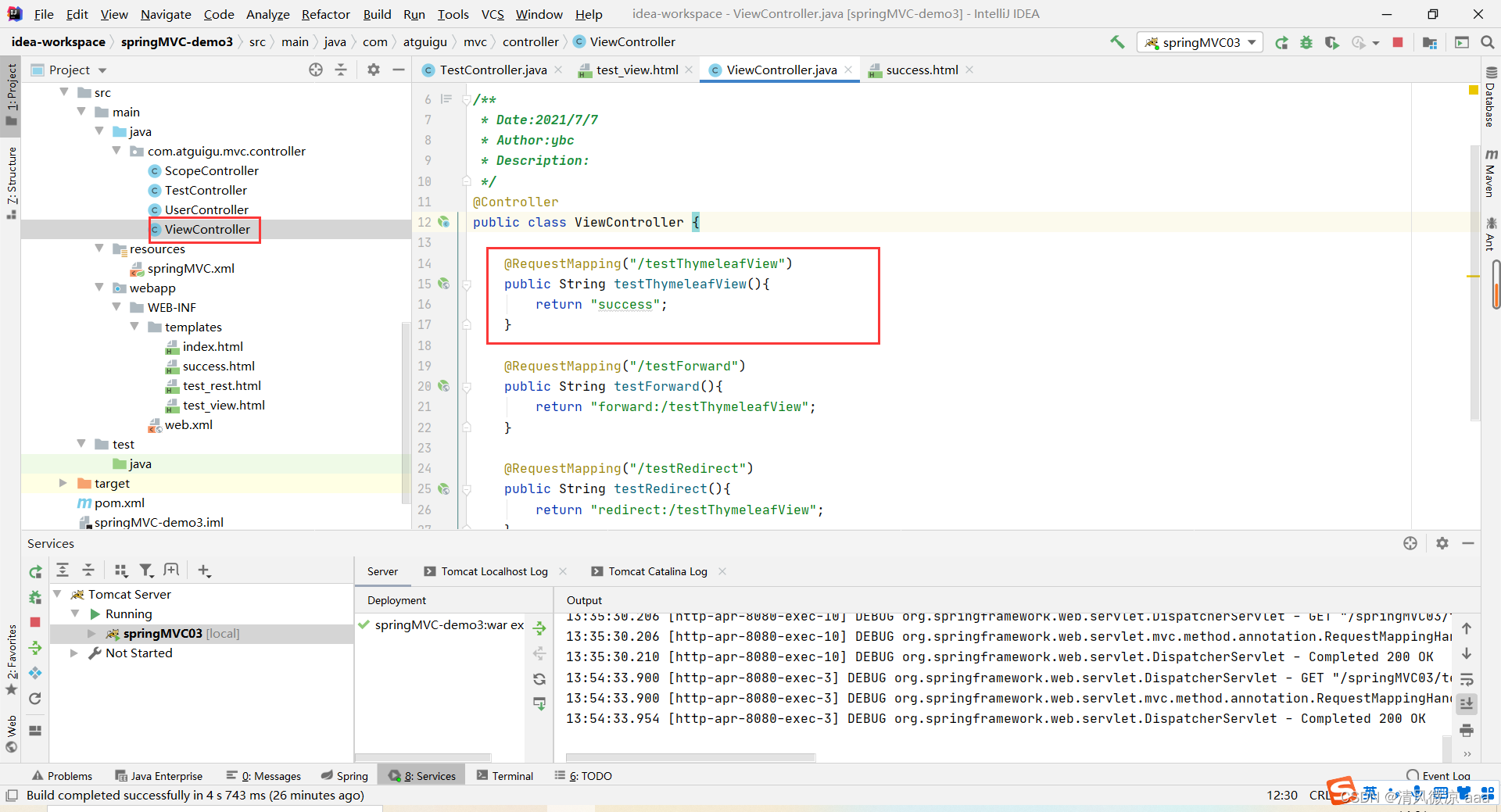Image resolution: width=1501 pixels, height=812 pixels.
Task: Open the Services panel settings gear
Action: click(1442, 543)
